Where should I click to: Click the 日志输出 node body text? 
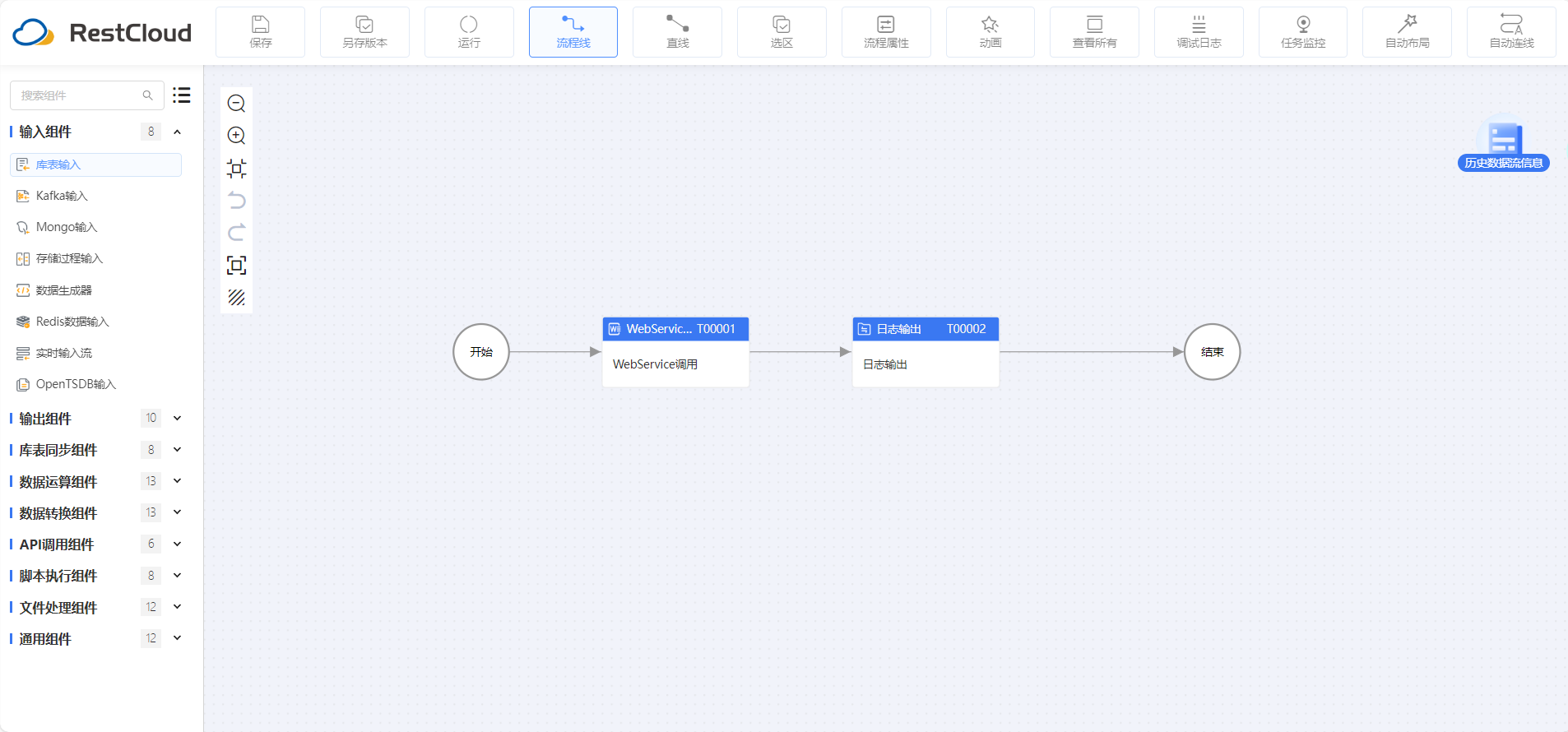click(885, 364)
